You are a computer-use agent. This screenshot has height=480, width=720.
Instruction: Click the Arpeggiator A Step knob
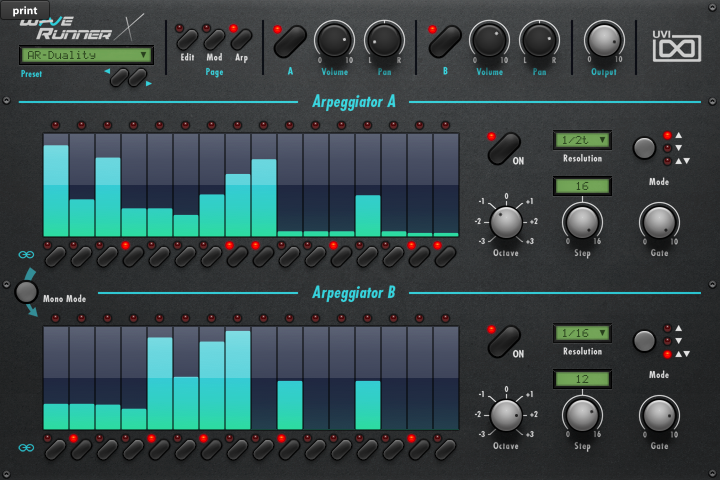coord(582,222)
